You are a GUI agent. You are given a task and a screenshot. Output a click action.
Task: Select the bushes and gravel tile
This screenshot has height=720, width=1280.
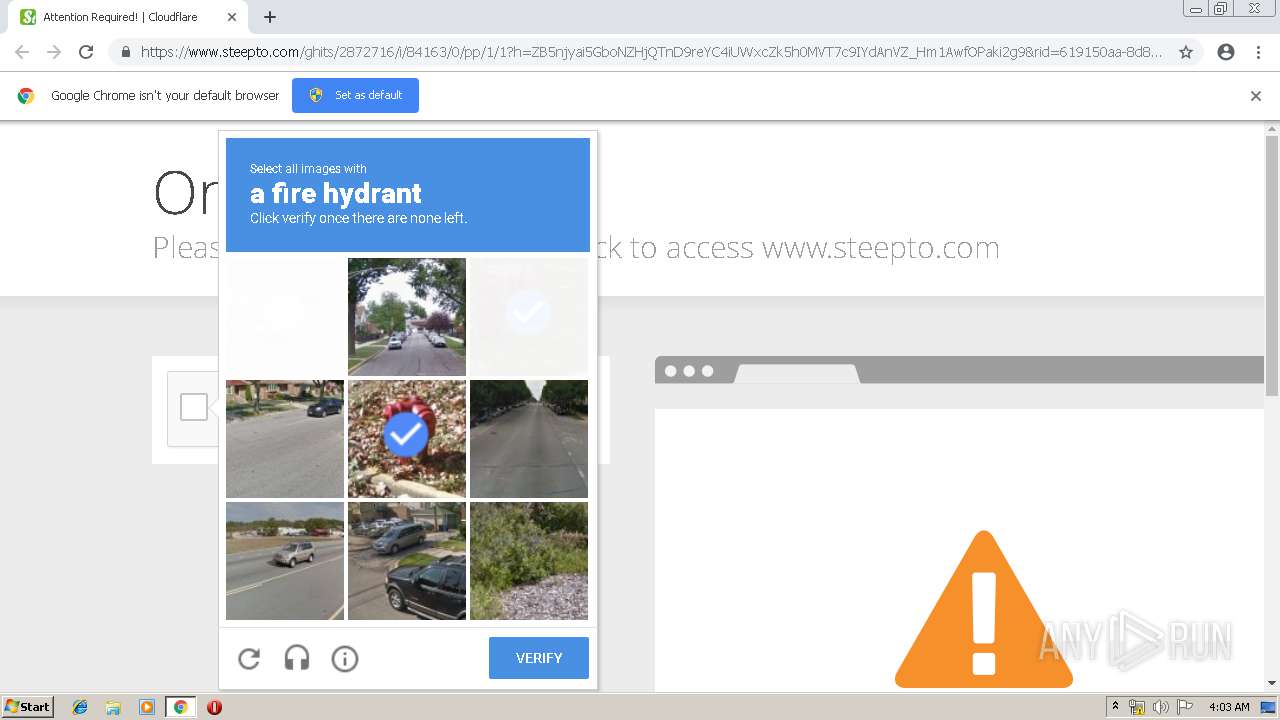pos(529,561)
